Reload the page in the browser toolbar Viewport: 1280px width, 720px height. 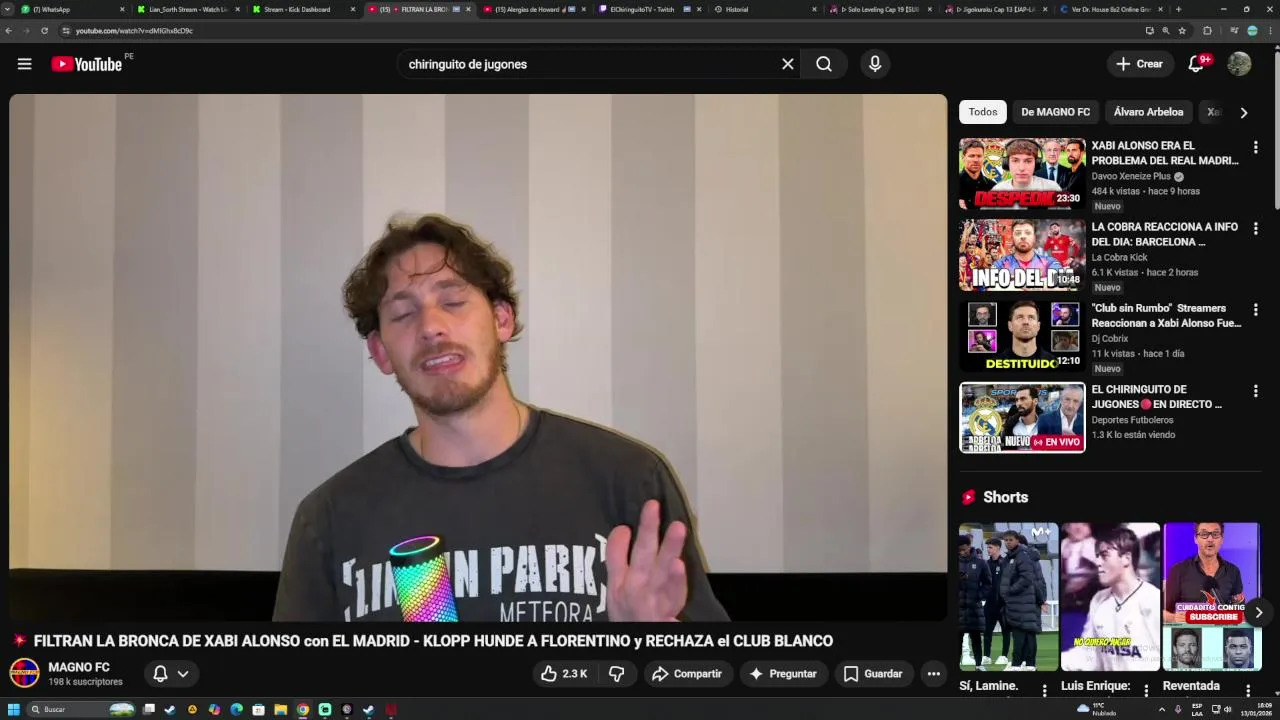[44, 31]
